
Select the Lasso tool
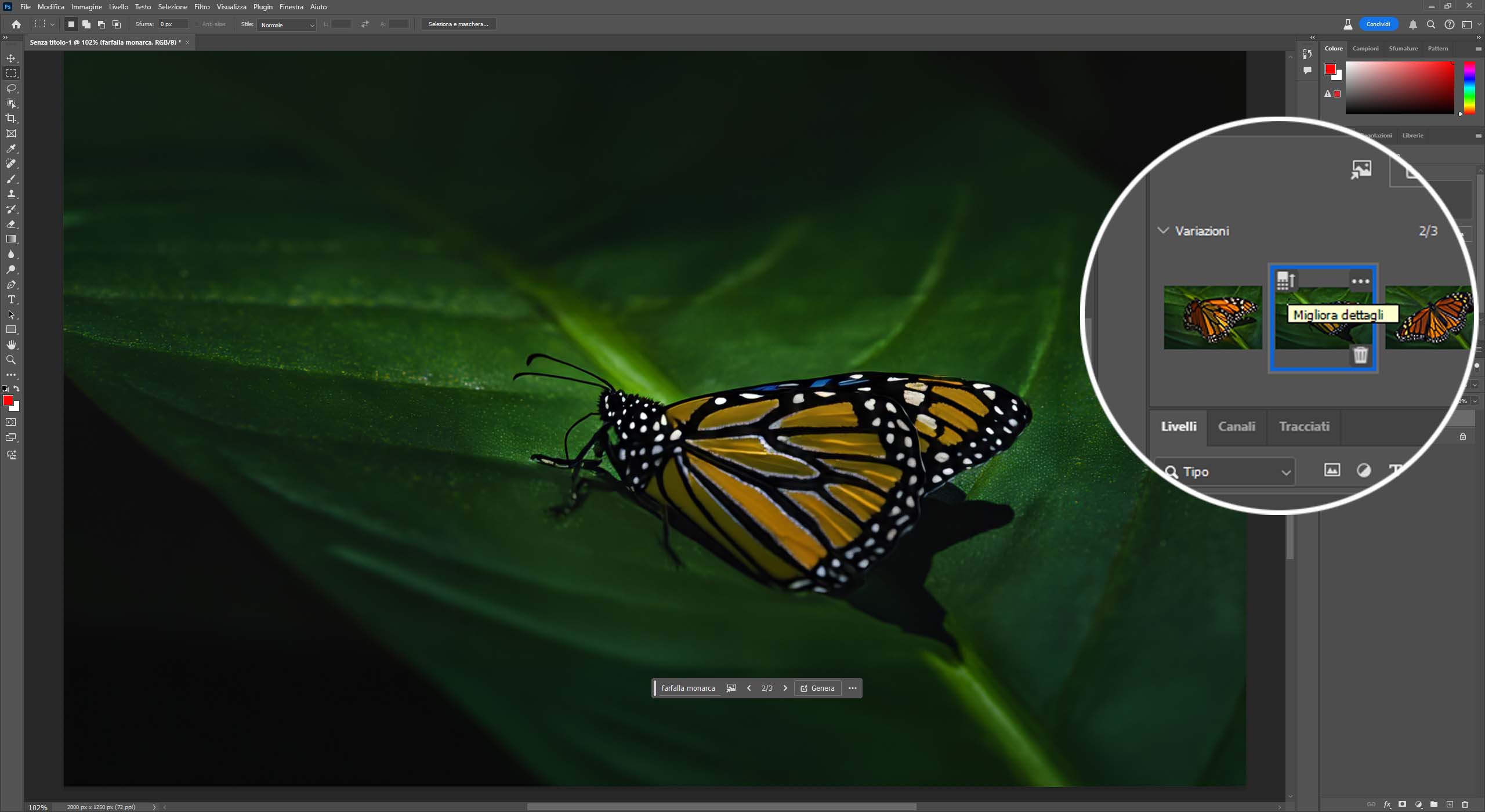coord(11,88)
